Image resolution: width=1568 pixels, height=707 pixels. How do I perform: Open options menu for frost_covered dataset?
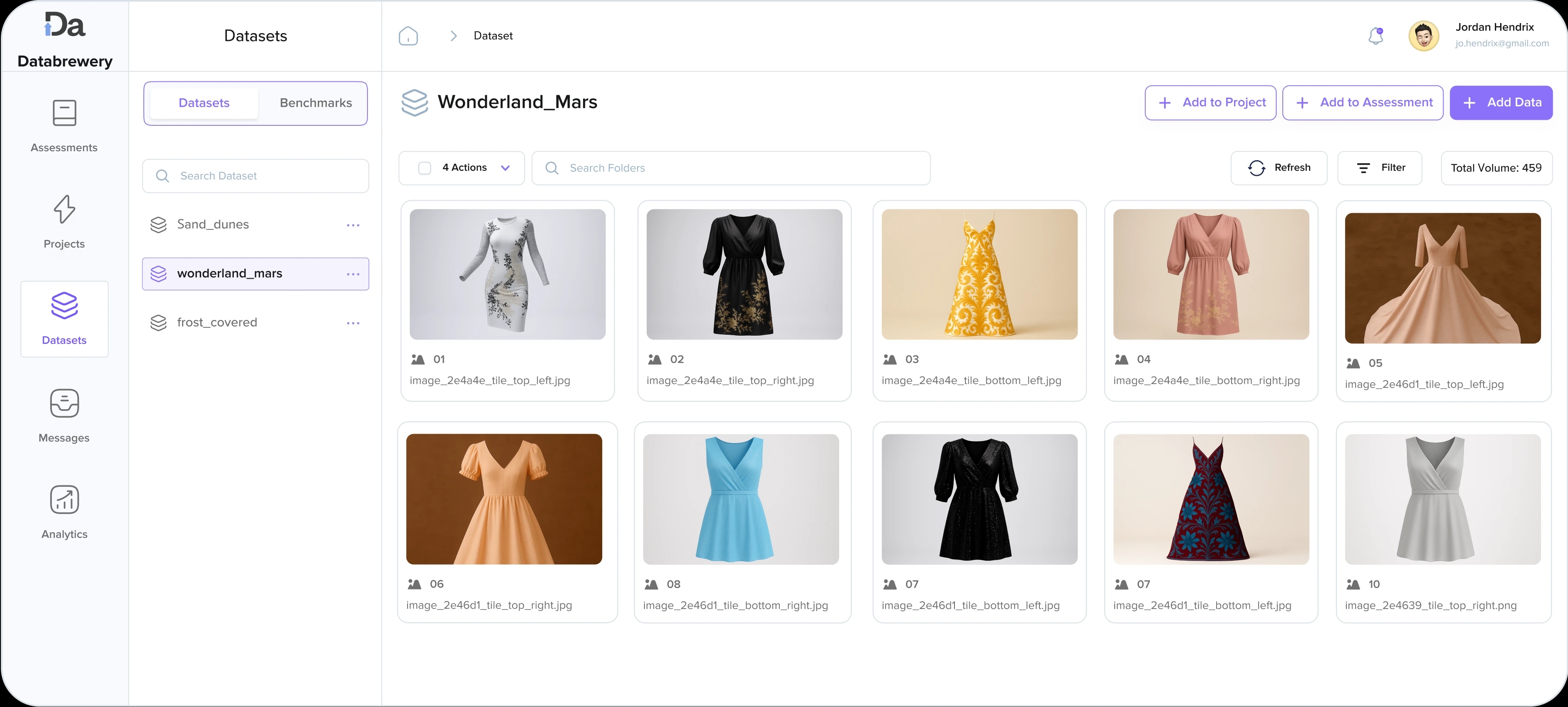pos(353,323)
